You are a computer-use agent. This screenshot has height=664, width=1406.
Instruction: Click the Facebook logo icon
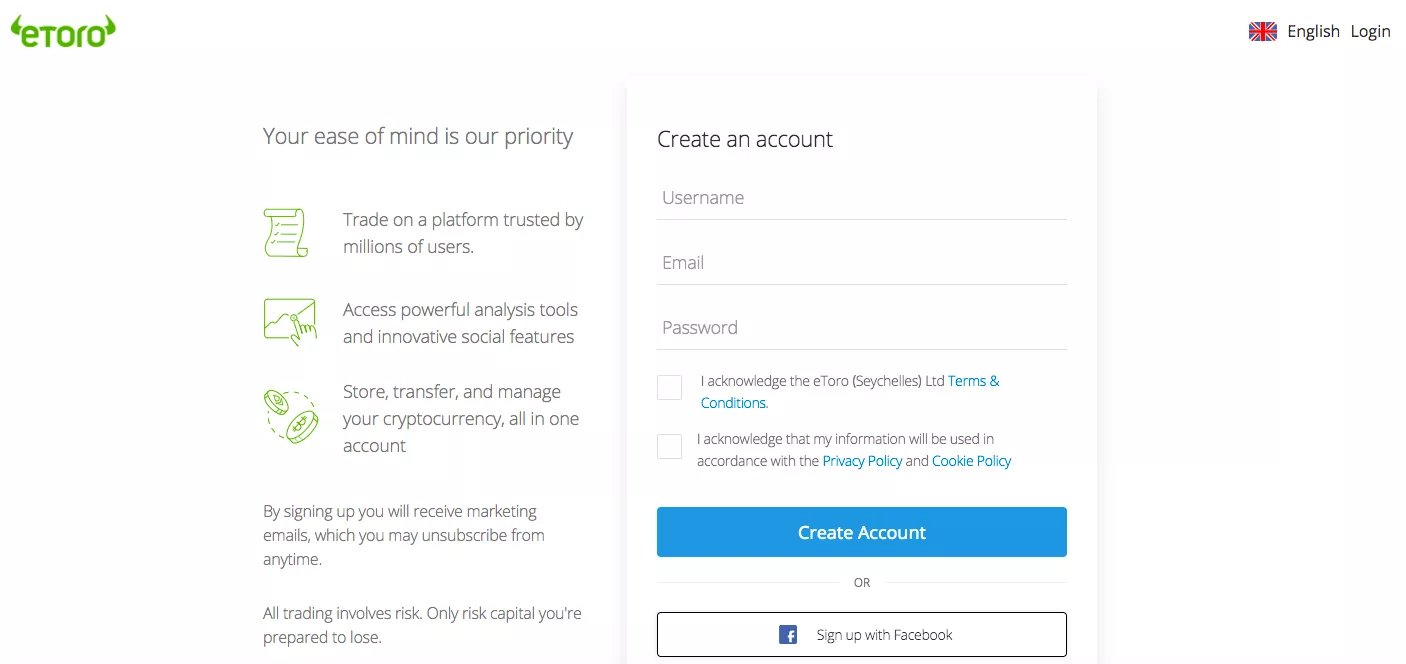coord(788,635)
